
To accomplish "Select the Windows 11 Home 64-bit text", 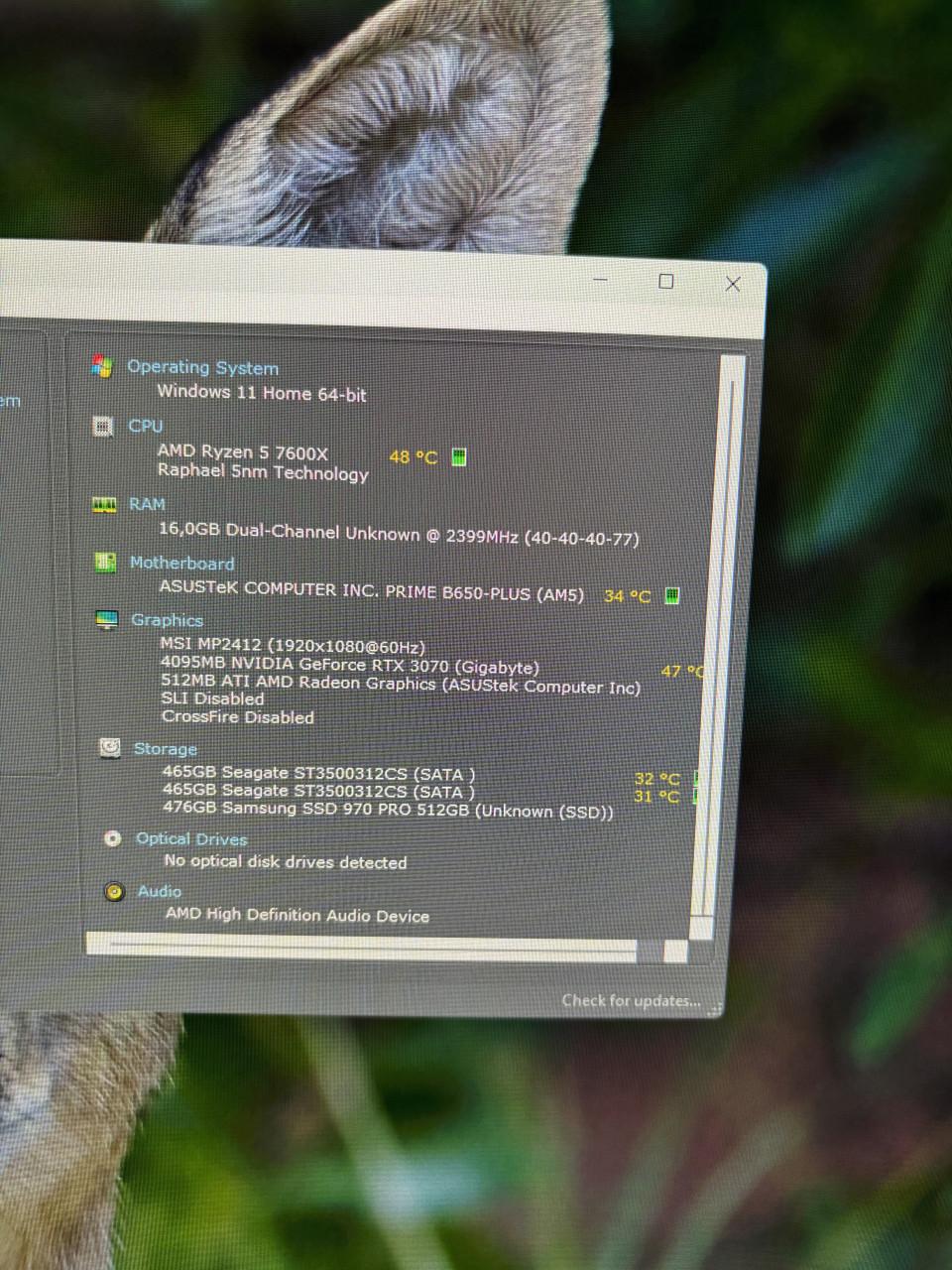I will pos(262,393).
